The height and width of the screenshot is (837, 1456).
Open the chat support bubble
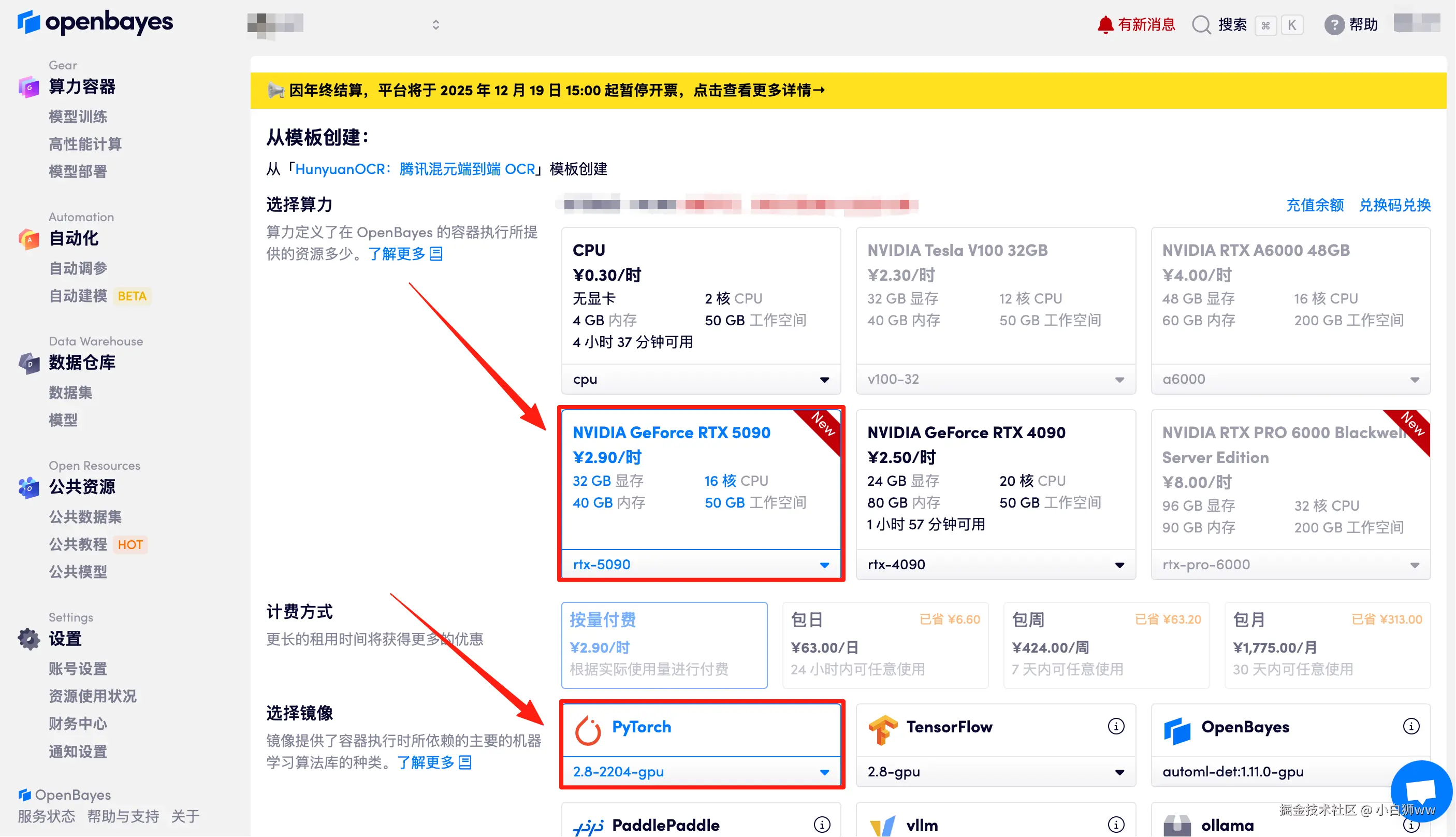(x=1420, y=791)
